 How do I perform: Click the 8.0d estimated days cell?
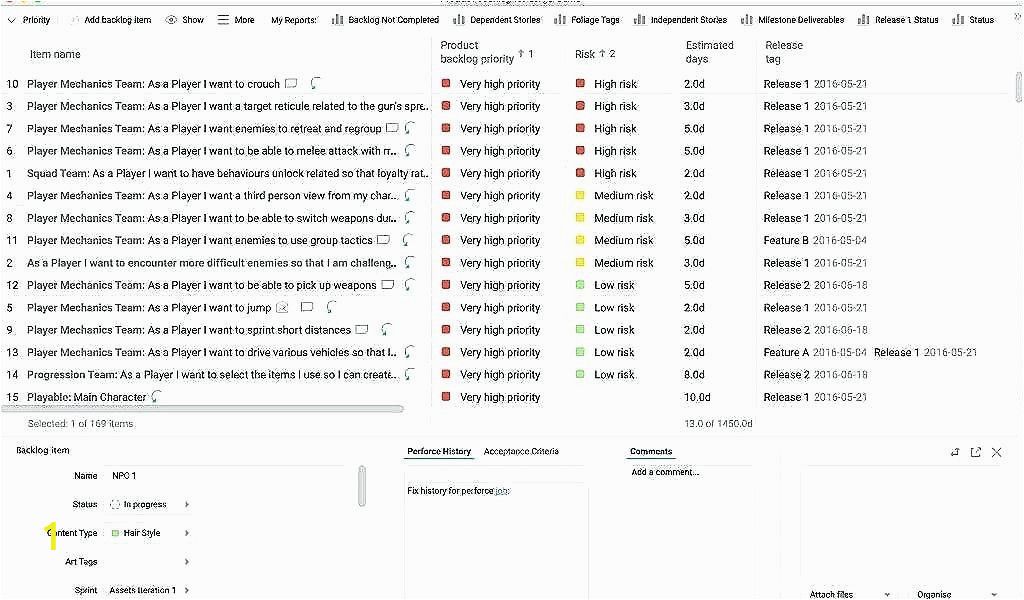pos(694,374)
